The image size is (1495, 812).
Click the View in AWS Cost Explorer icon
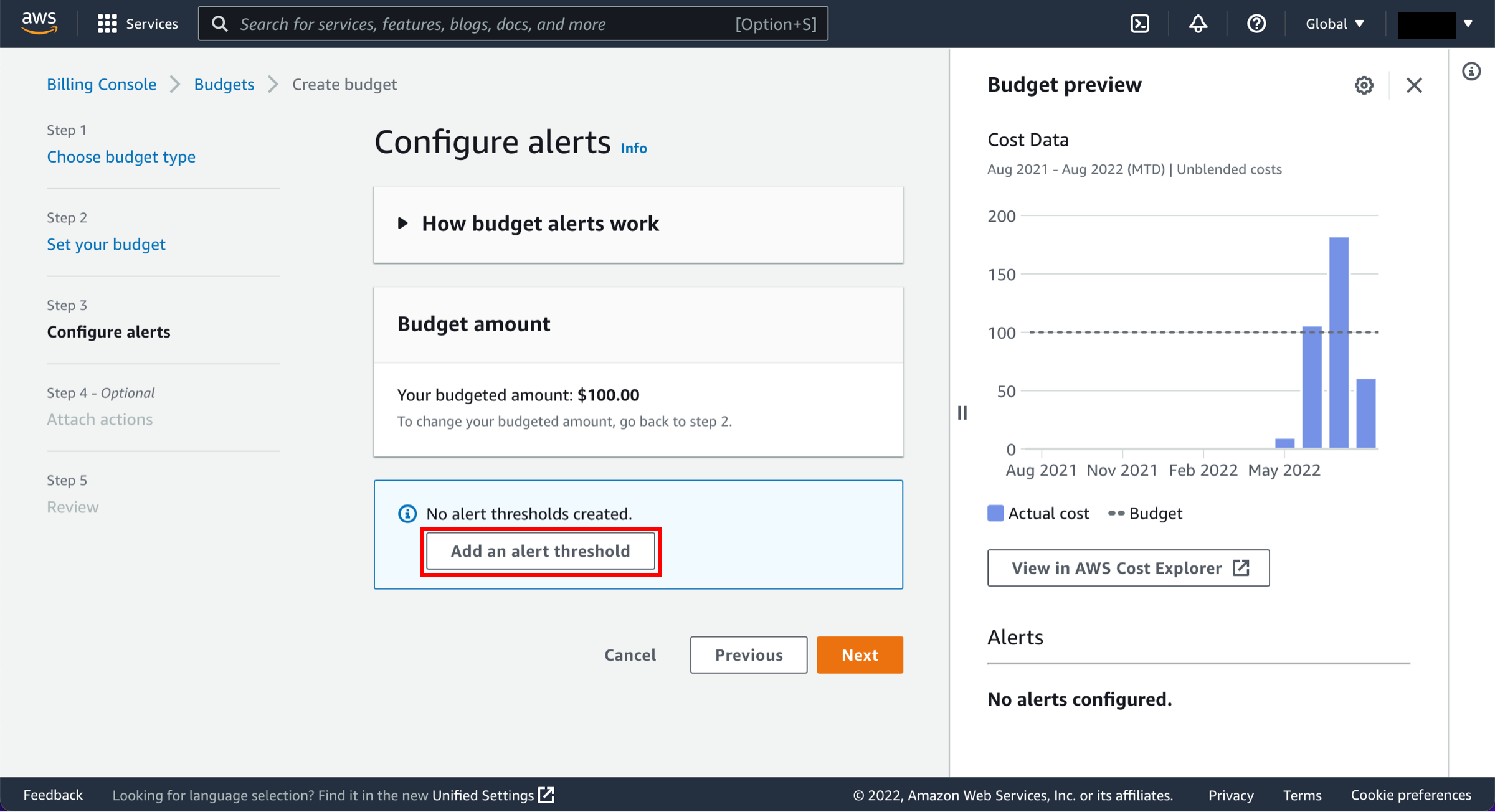click(x=1242, y=567)
